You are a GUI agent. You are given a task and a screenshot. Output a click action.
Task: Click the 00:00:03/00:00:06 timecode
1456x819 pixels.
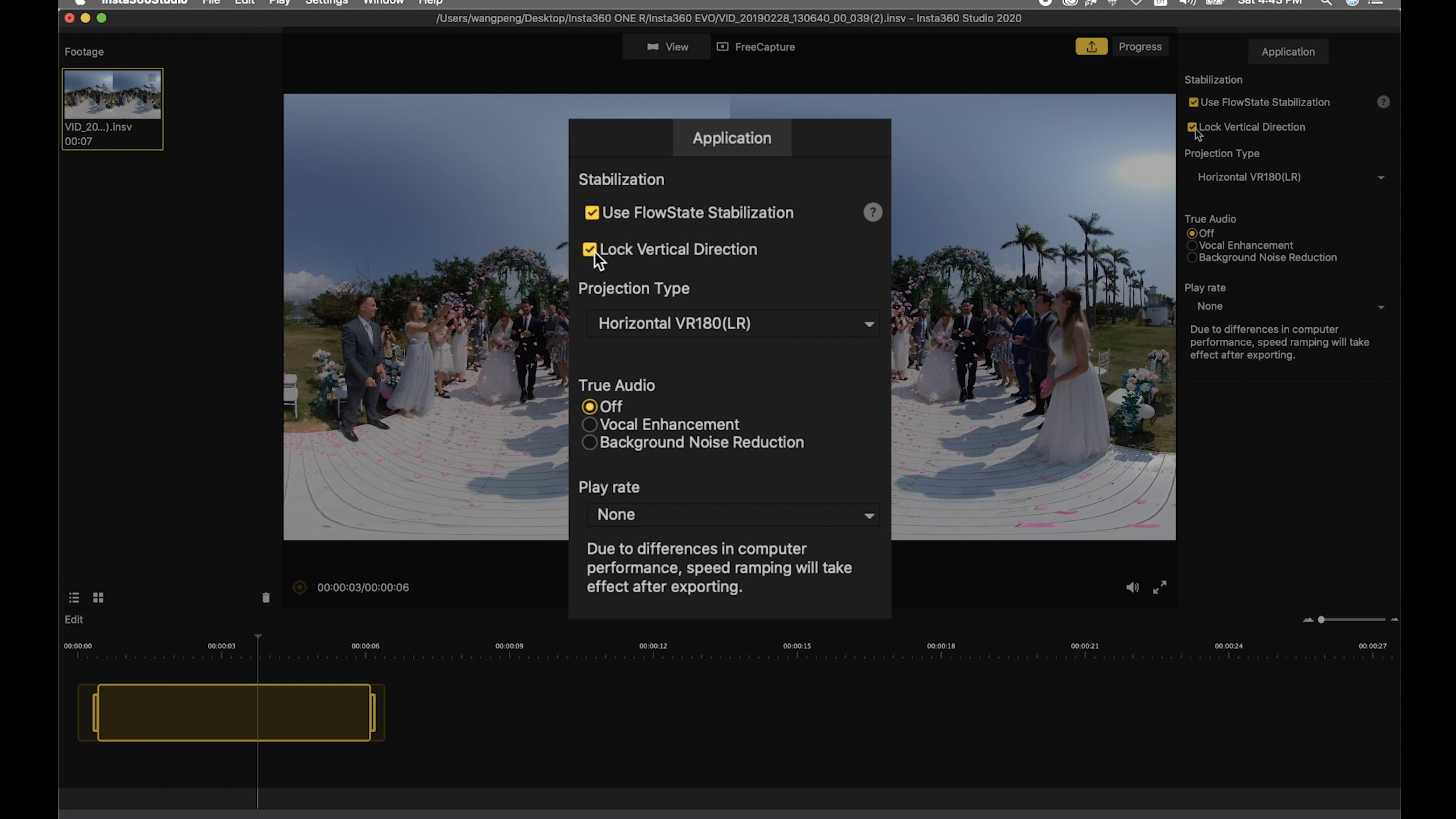coord(363,587)
